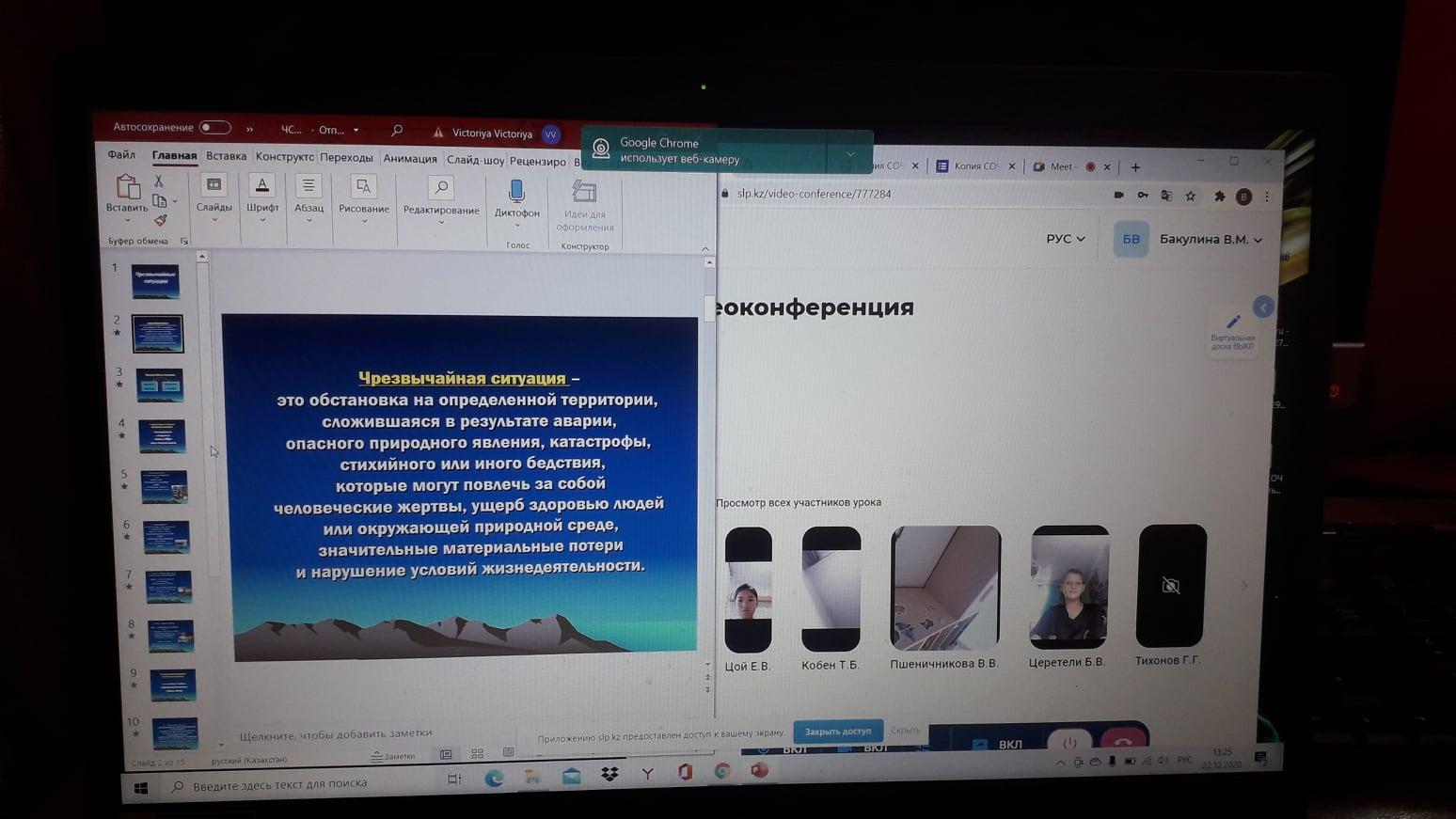Expand the РУС language dropdown
This screenshot has width=1456, height=819.
click(1066, 239)
